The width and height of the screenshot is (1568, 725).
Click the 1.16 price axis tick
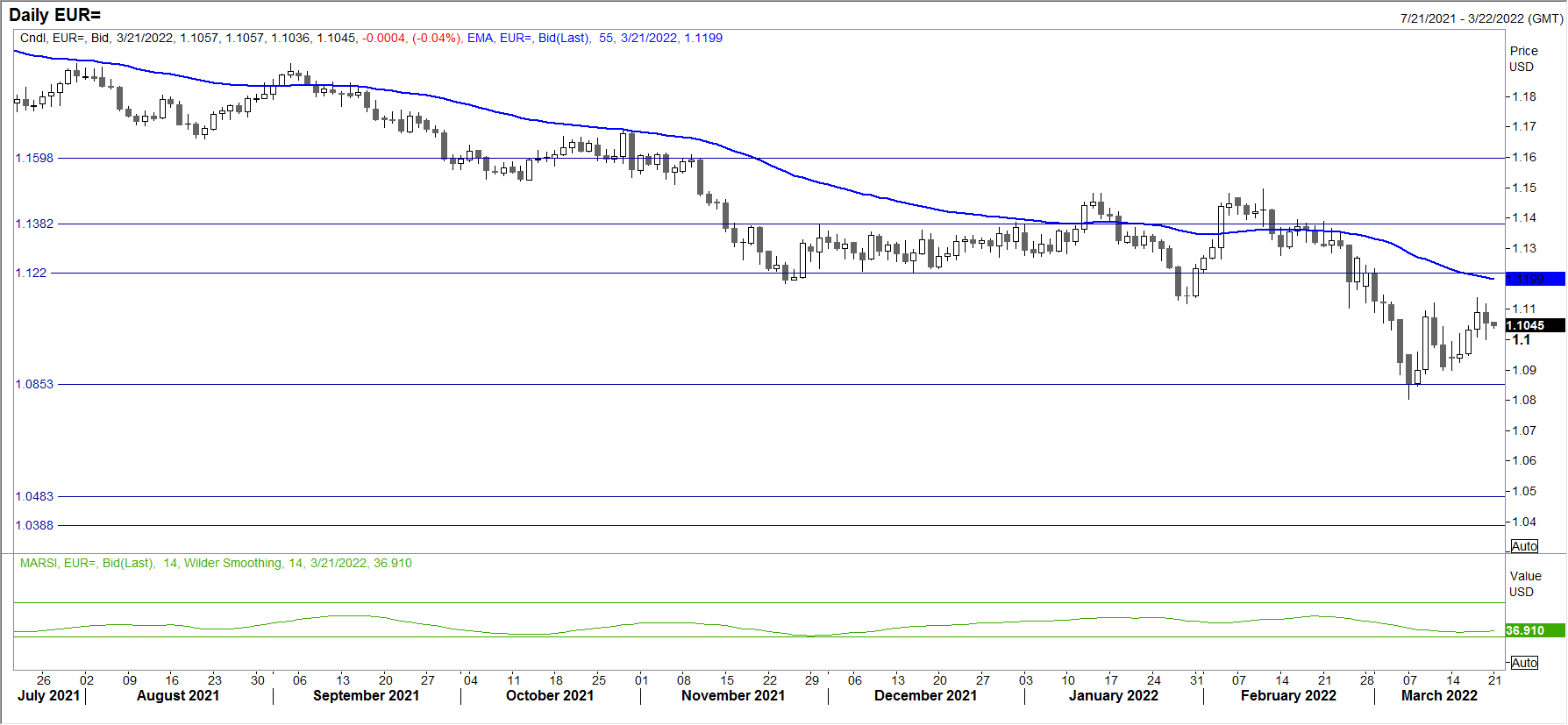1524,157
